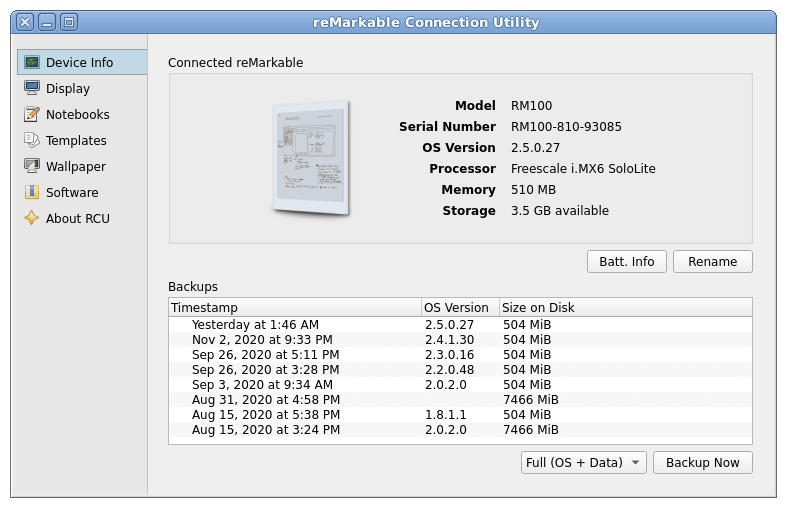Sort backups by OS Version column header

pos(461,307)
